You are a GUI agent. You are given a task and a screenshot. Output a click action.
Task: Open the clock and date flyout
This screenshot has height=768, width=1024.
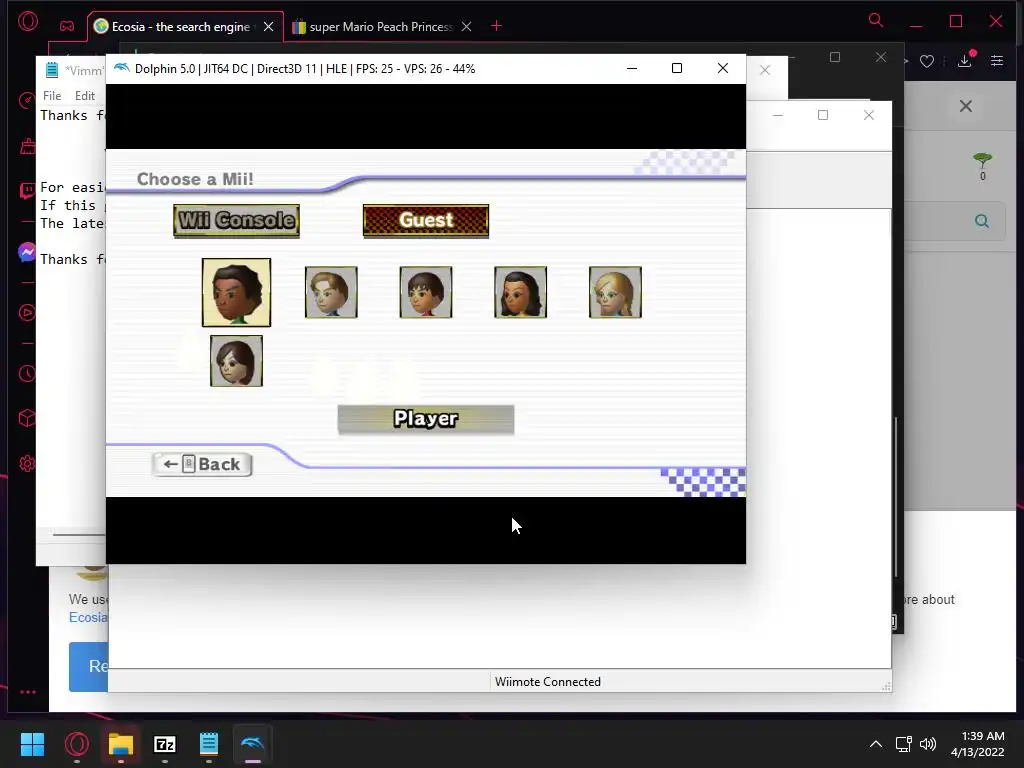point(978,744)
